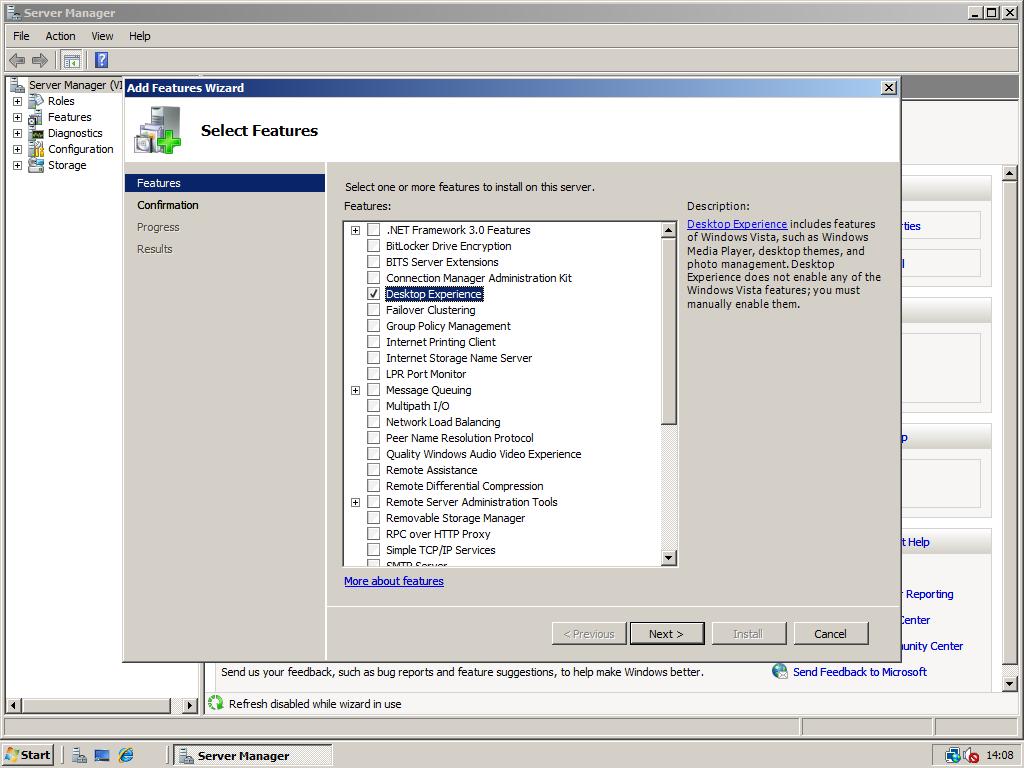Select the Diagnostics icon in the tree
The height and width of the screenshot is (768, 1024).
[36, 133]
